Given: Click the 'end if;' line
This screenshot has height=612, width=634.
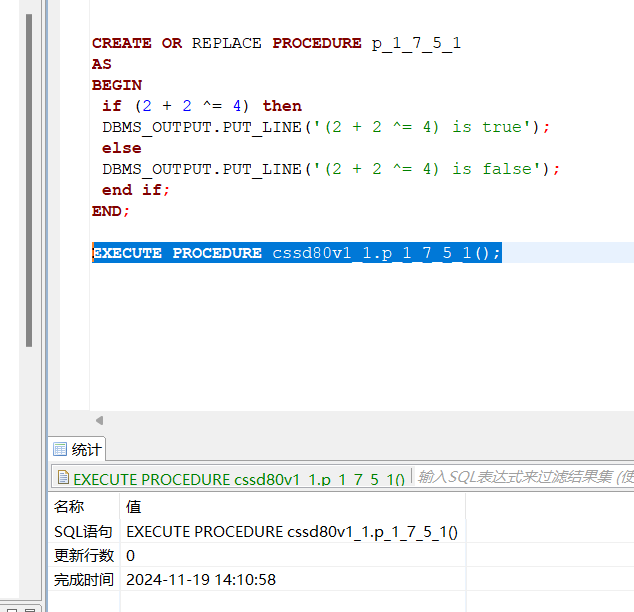Looking at the screenshot, I should click(136, 190).
